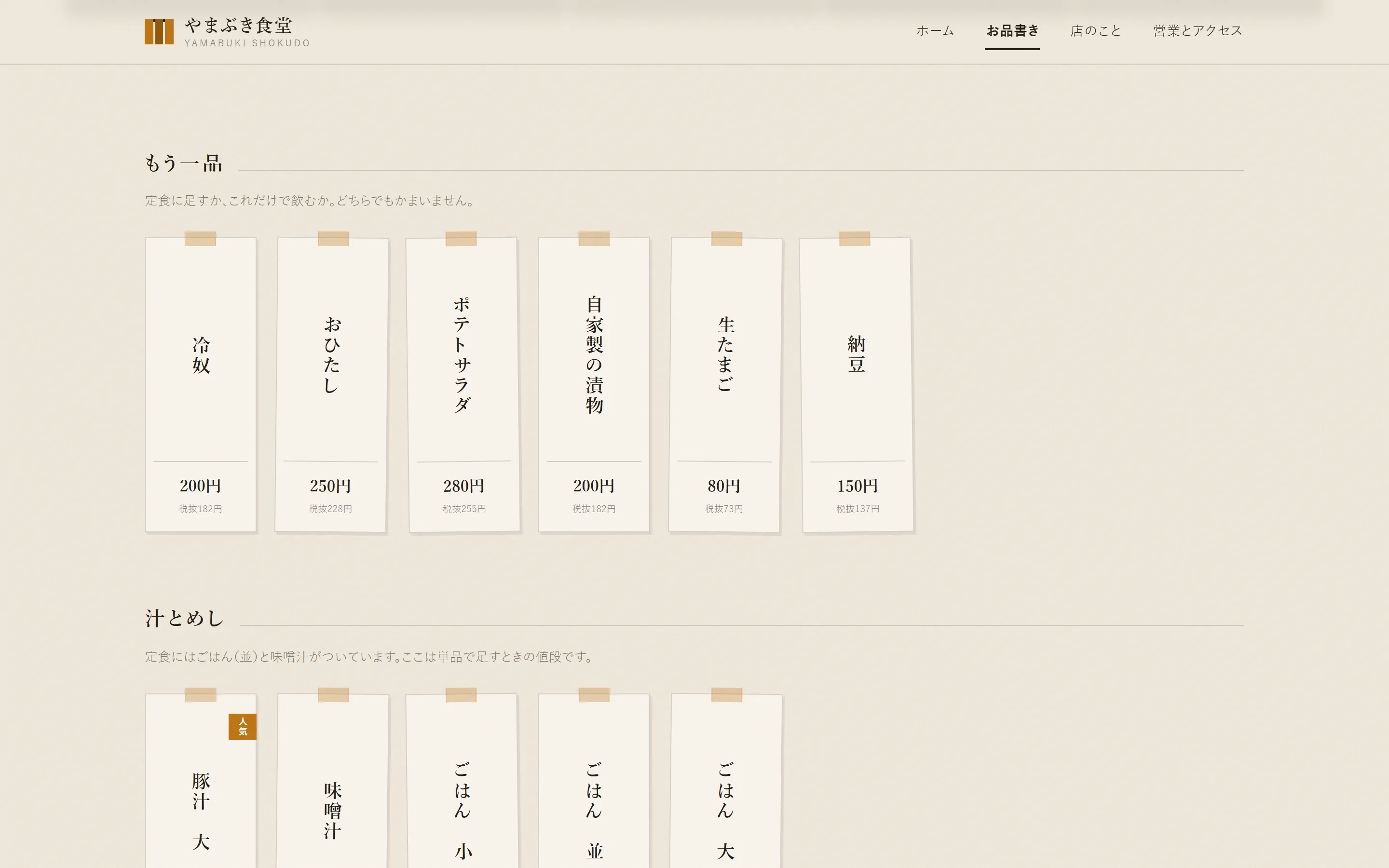Image resolution: width=1389 pixels, height=868 pixels.
Task: Choose the ごはん 大 card
Action: click(725, 781)
